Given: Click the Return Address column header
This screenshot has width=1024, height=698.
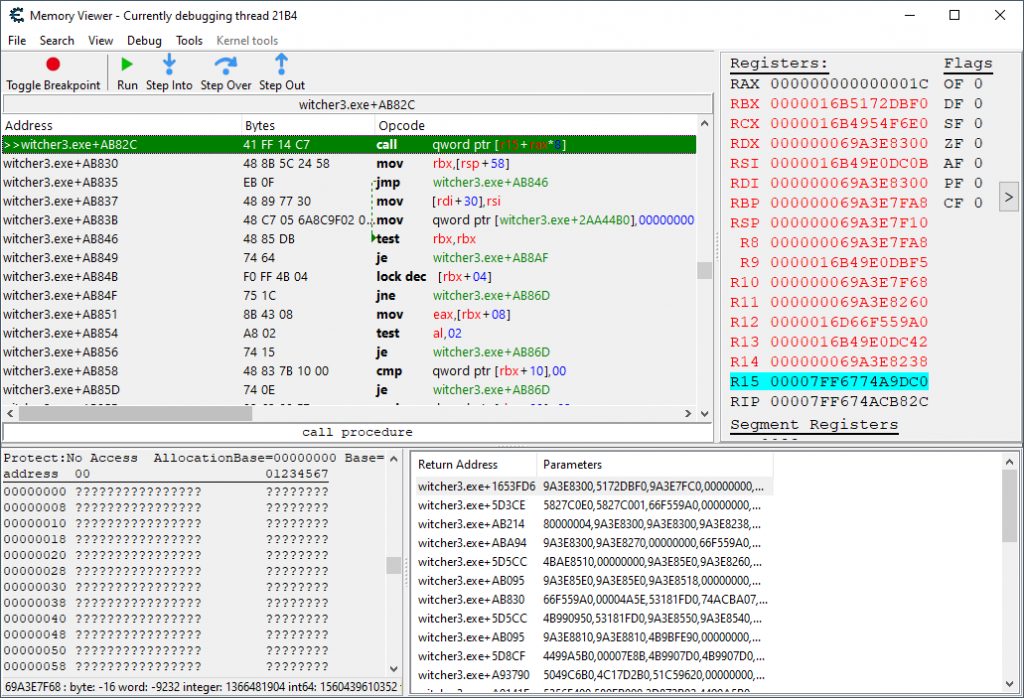Looking at the screenshot, I should (x=456, y=465).
